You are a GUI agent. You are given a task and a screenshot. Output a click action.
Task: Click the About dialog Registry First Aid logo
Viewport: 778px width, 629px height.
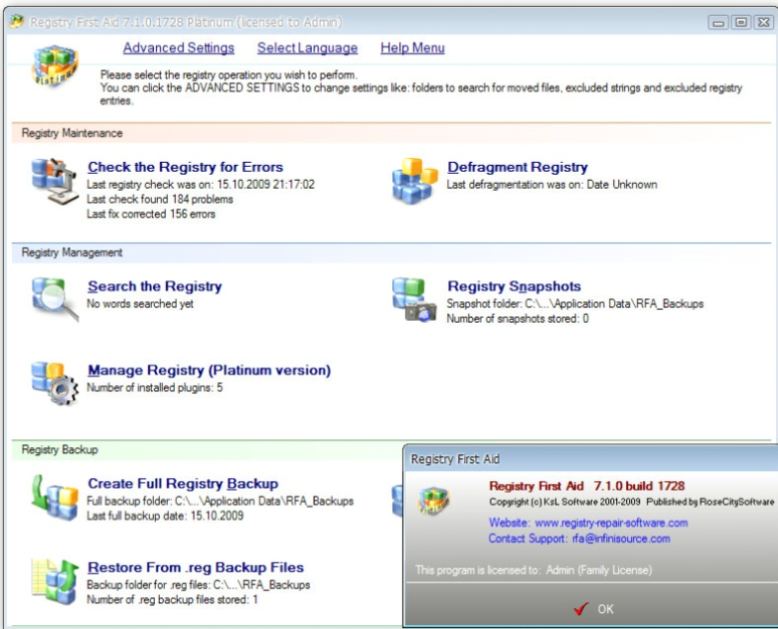pos(433,500)
